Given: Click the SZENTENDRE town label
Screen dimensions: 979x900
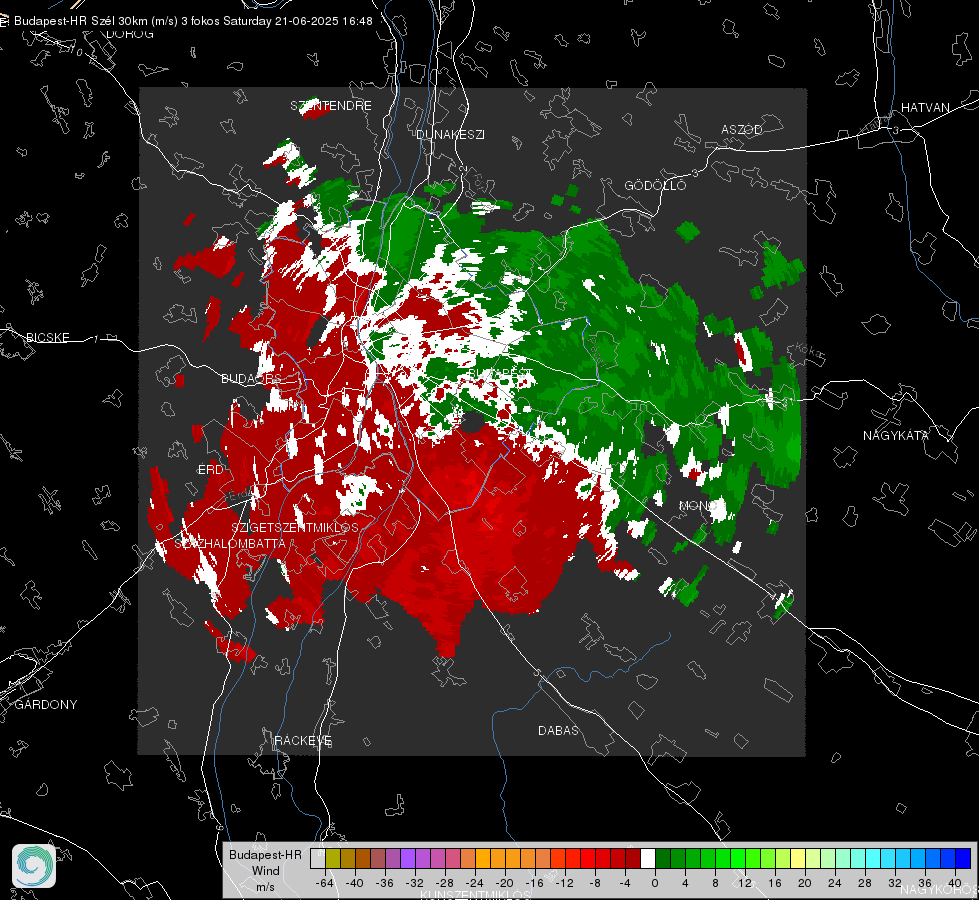Looking at the screenshot, I should (x=331, y=106).
